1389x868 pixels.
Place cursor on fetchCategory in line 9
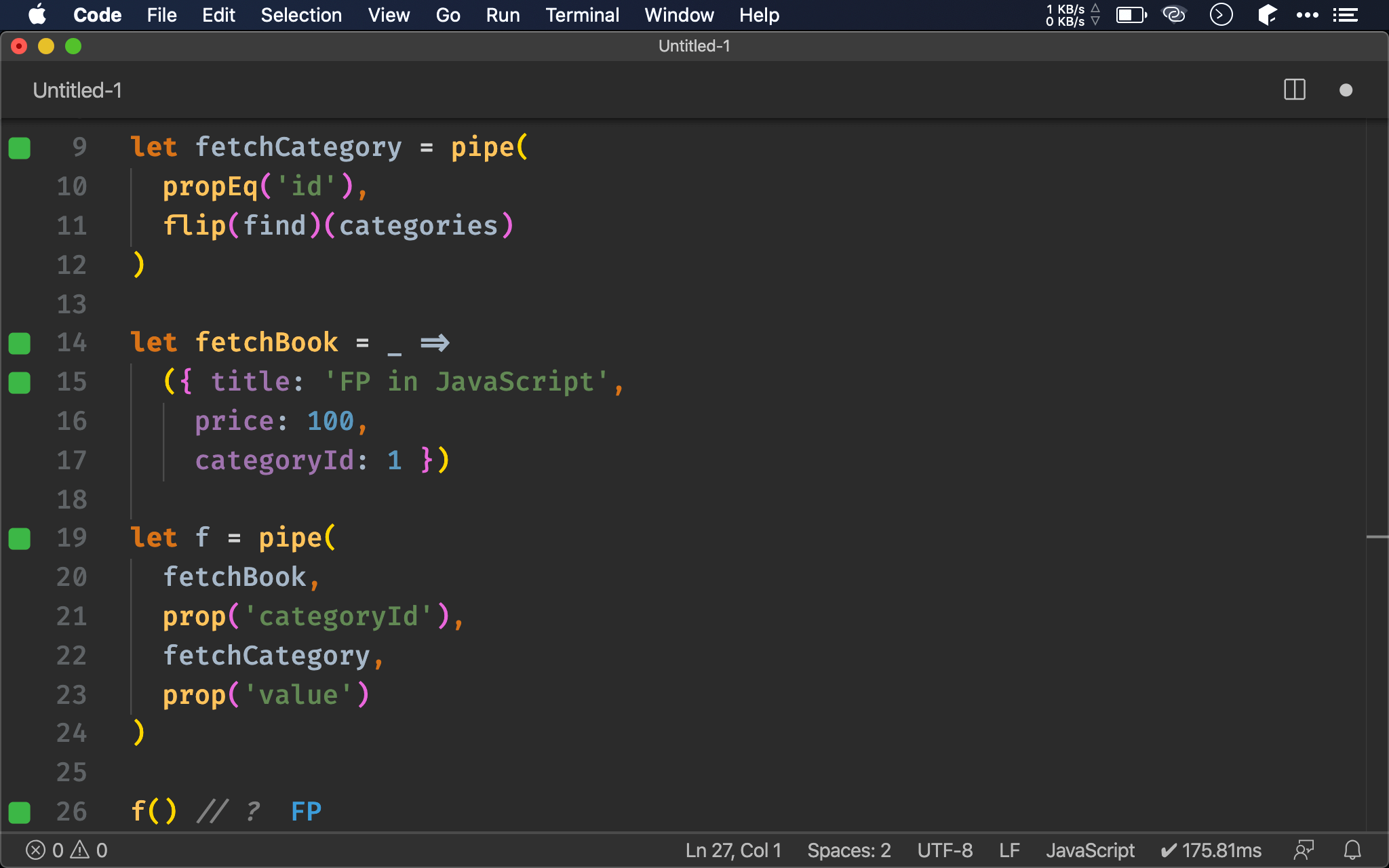pyautogui.click(x=298, y=147)
